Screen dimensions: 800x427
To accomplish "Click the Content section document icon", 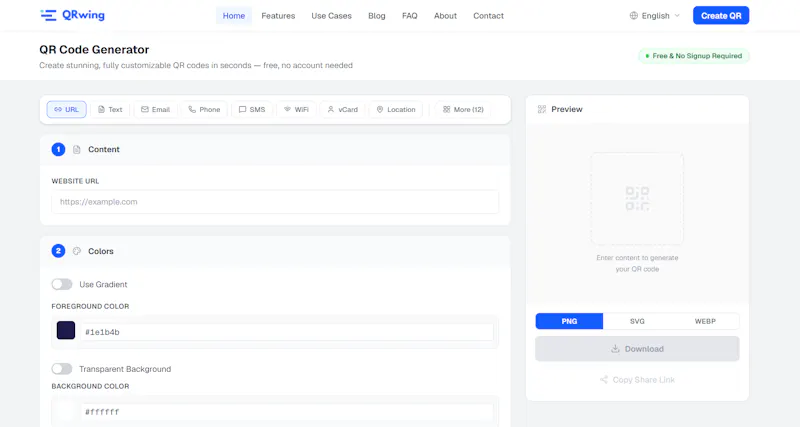I will coord(77,149).
